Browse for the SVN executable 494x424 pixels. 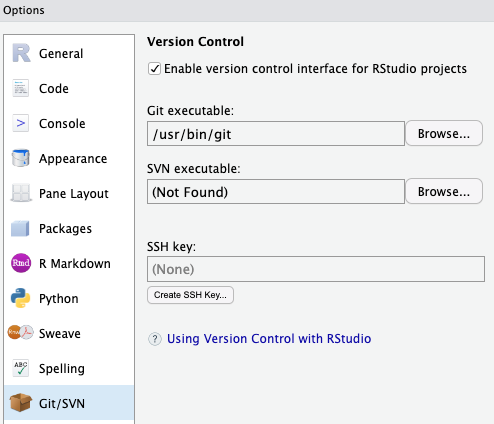(444, 191)
